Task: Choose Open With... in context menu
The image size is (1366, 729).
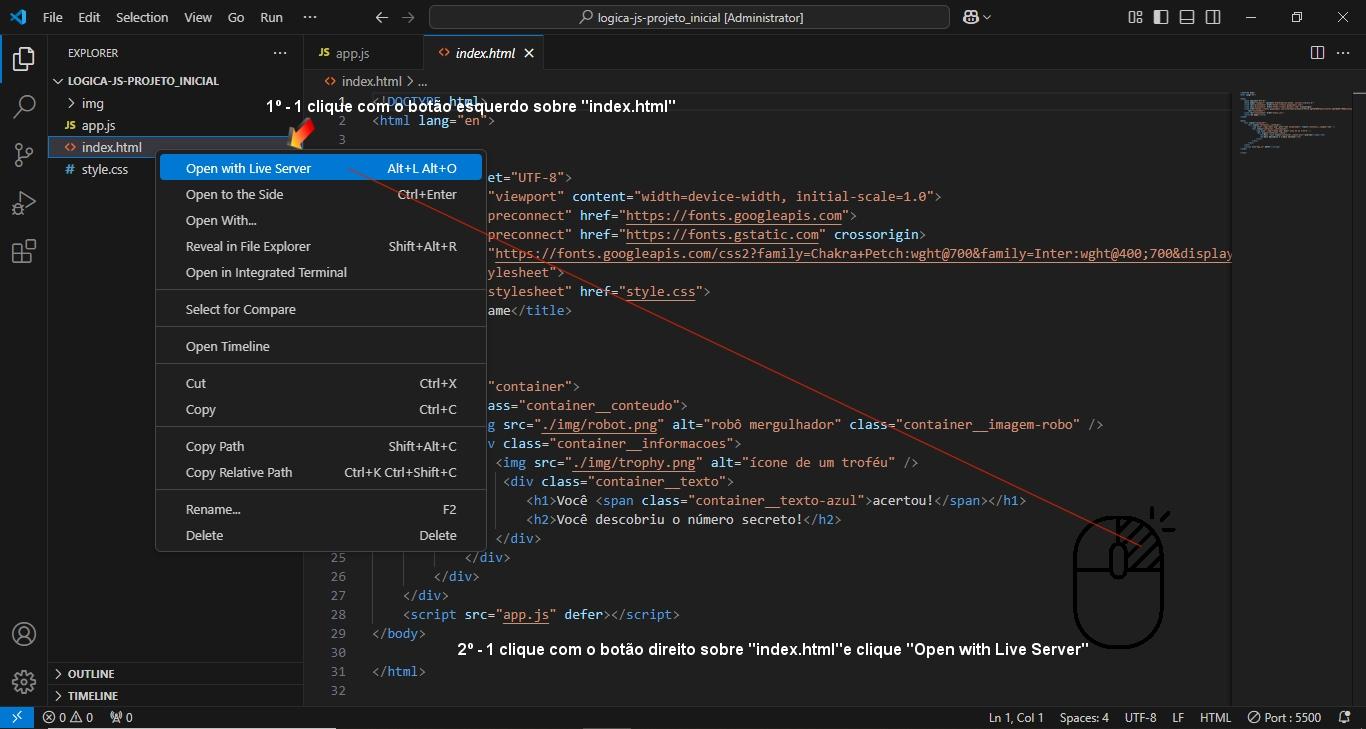Action: pyautogui.click(x=320, y=220)
